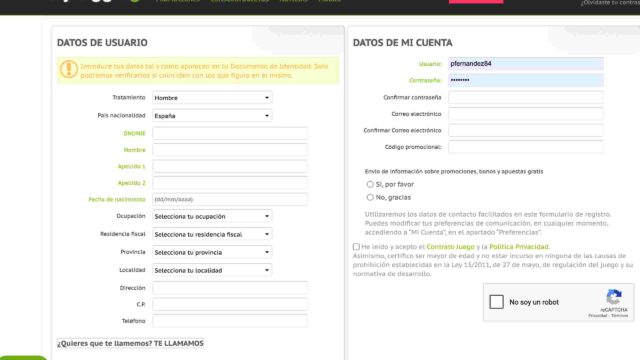Open the Tratamiento dropdown showing Hombre

212,98
